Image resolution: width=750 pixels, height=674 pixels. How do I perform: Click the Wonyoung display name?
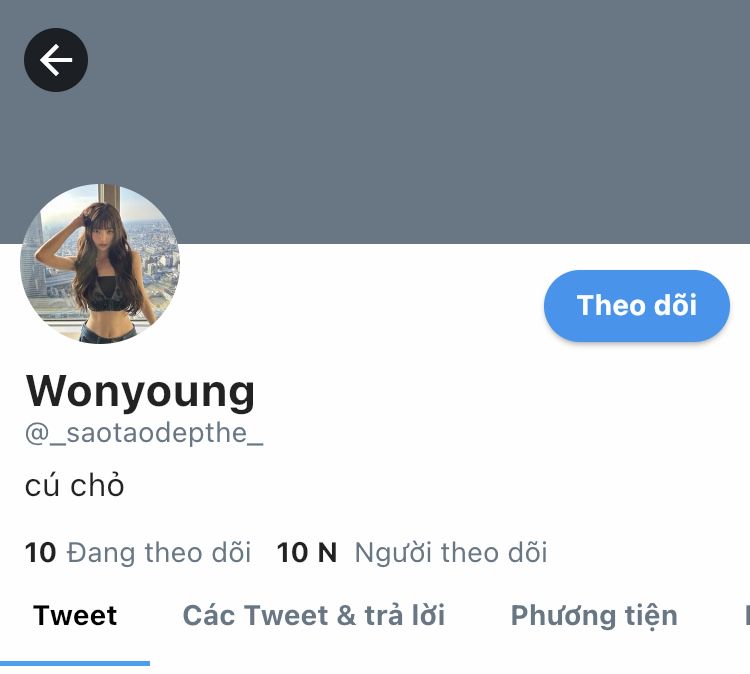140,392
